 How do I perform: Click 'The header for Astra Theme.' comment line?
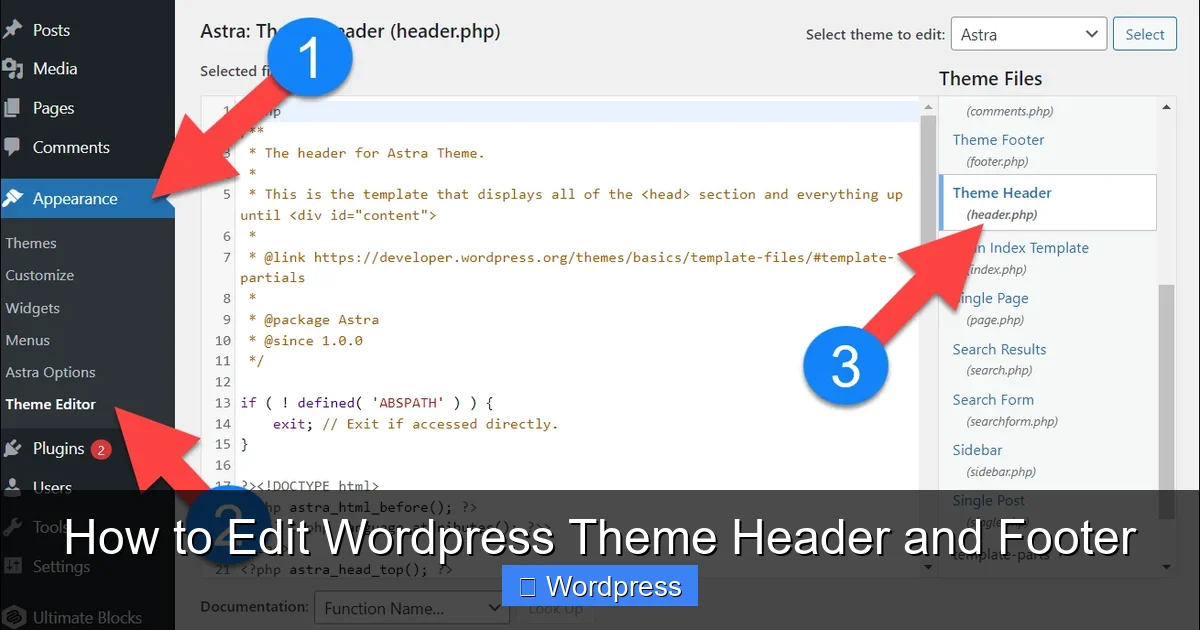pyautogui.click(x=366, y=153)
